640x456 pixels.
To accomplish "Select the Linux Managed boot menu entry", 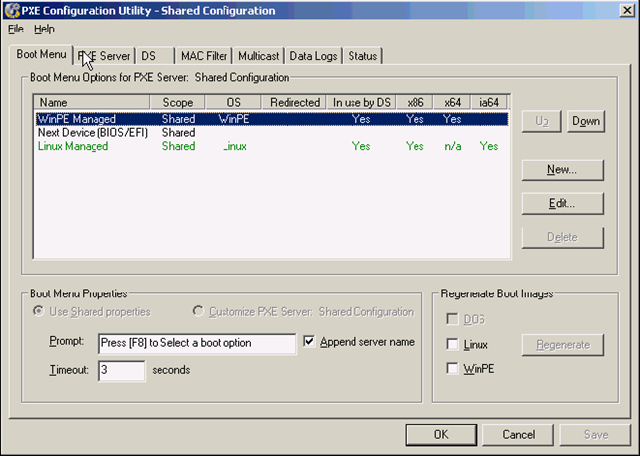I will click(73, 146).
